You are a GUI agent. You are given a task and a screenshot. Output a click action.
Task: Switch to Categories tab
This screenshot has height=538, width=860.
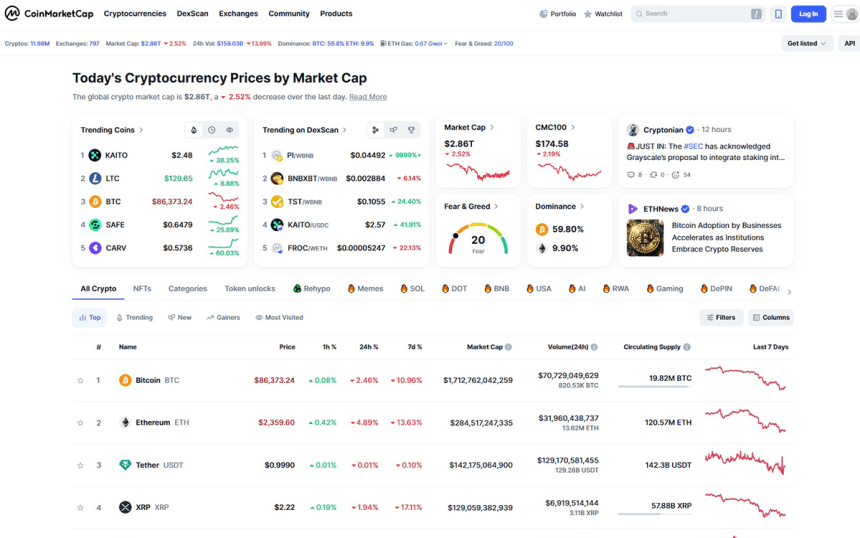pos(188,289)
